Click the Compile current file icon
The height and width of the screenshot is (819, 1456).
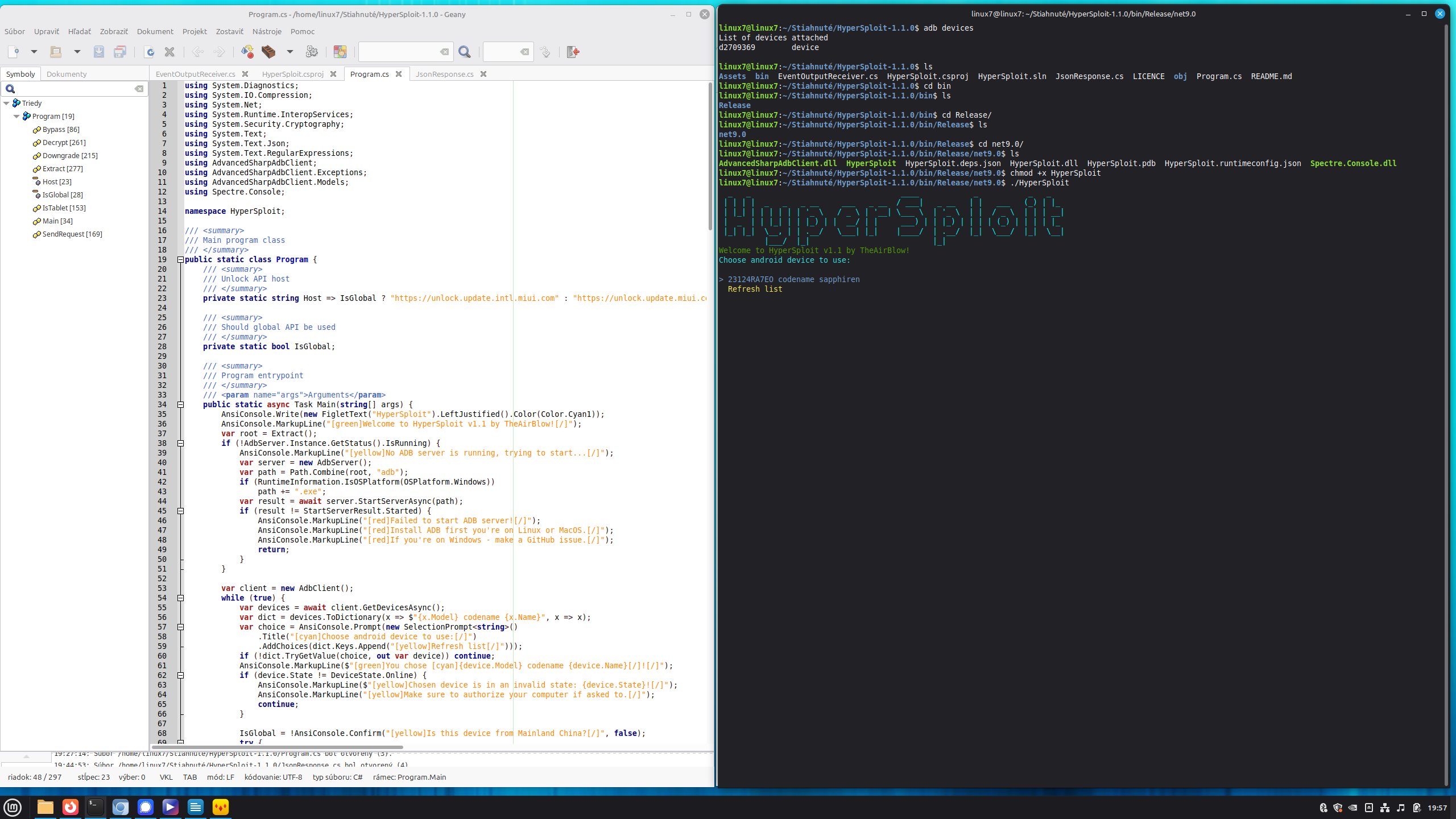tap(247, 52)
